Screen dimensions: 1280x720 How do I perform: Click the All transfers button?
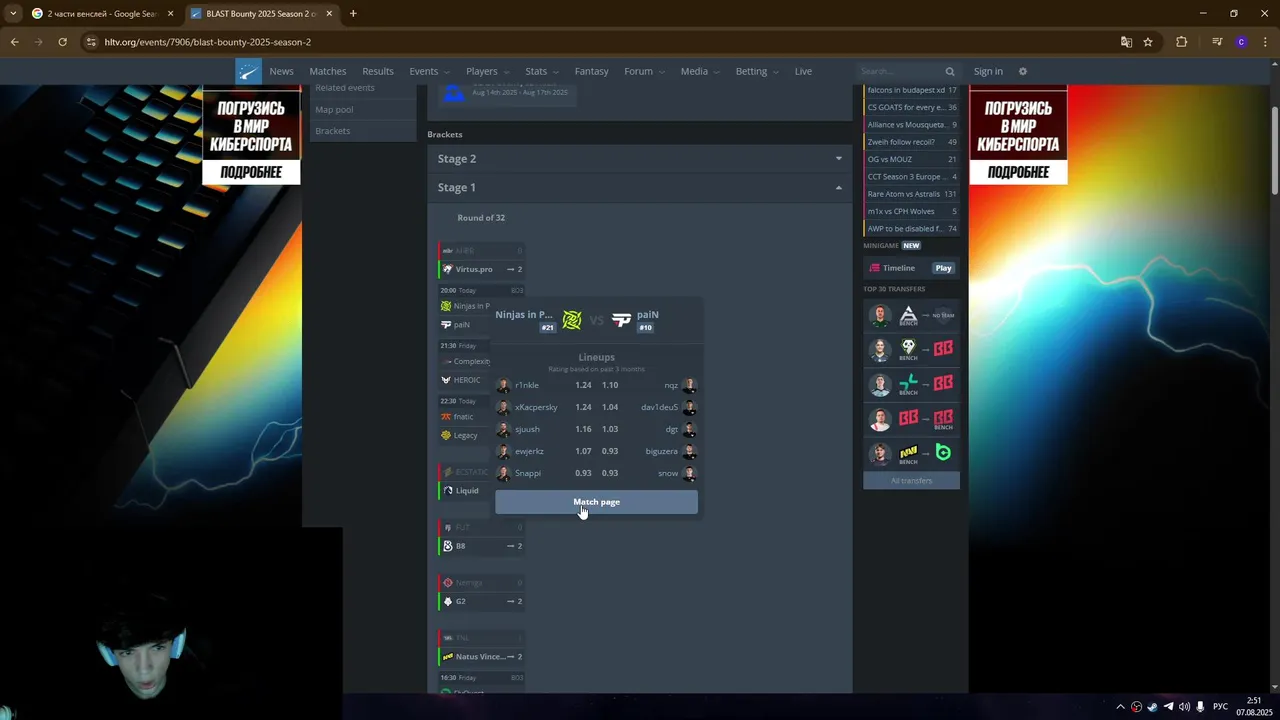(911, 481)
